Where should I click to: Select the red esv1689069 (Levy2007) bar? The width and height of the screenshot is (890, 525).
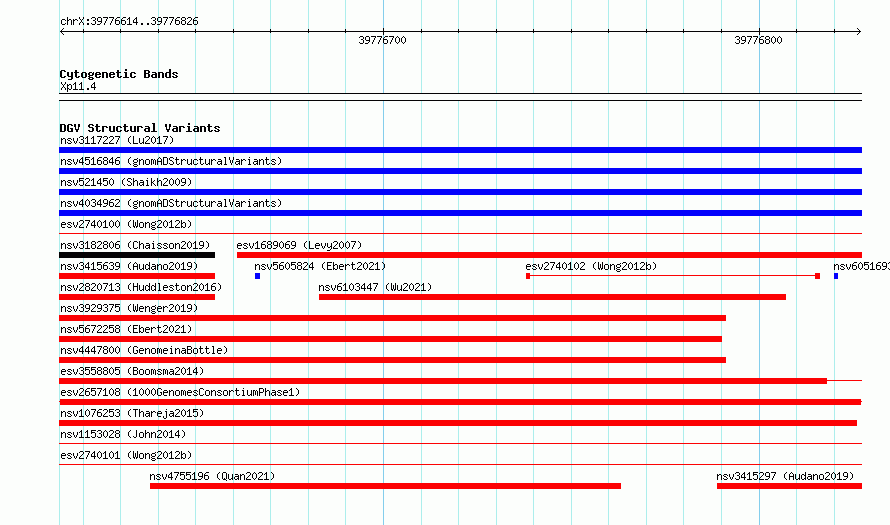(549, 255)
